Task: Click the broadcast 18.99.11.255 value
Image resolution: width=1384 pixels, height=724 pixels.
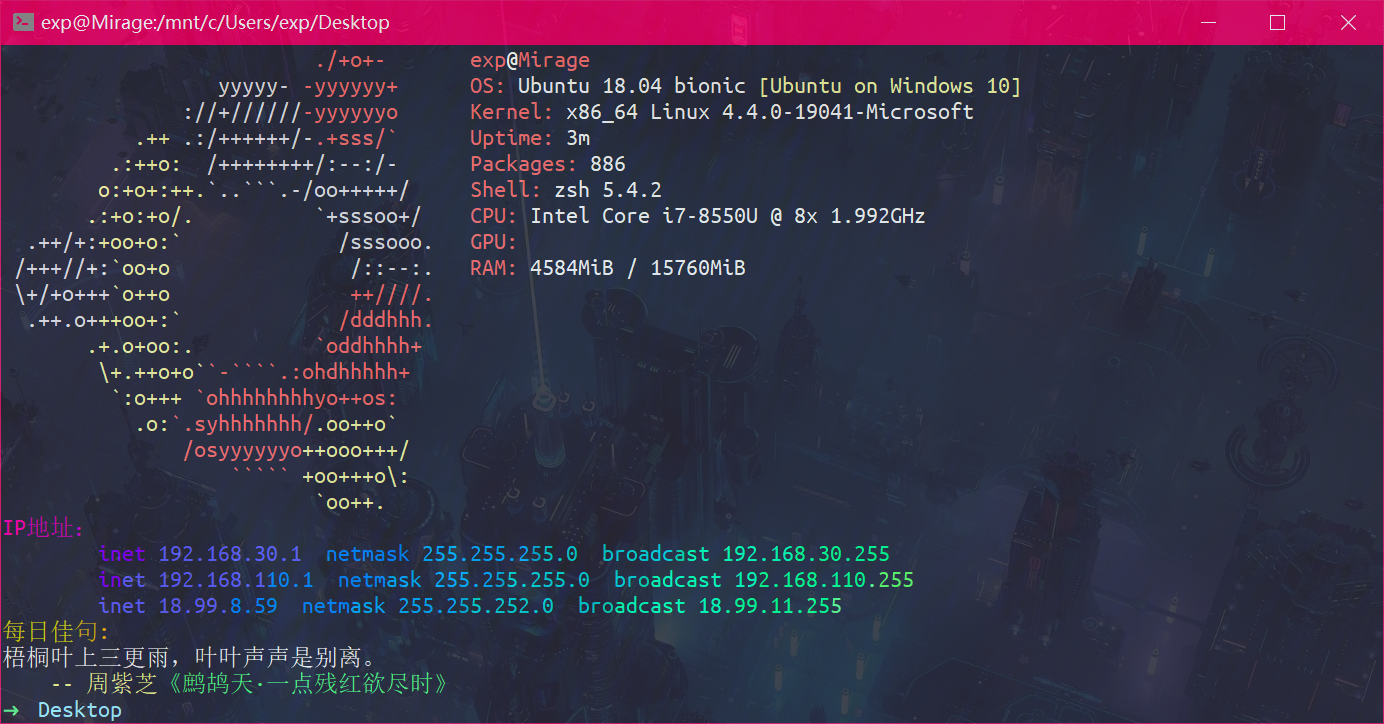Action: click(x=770, y=606)
